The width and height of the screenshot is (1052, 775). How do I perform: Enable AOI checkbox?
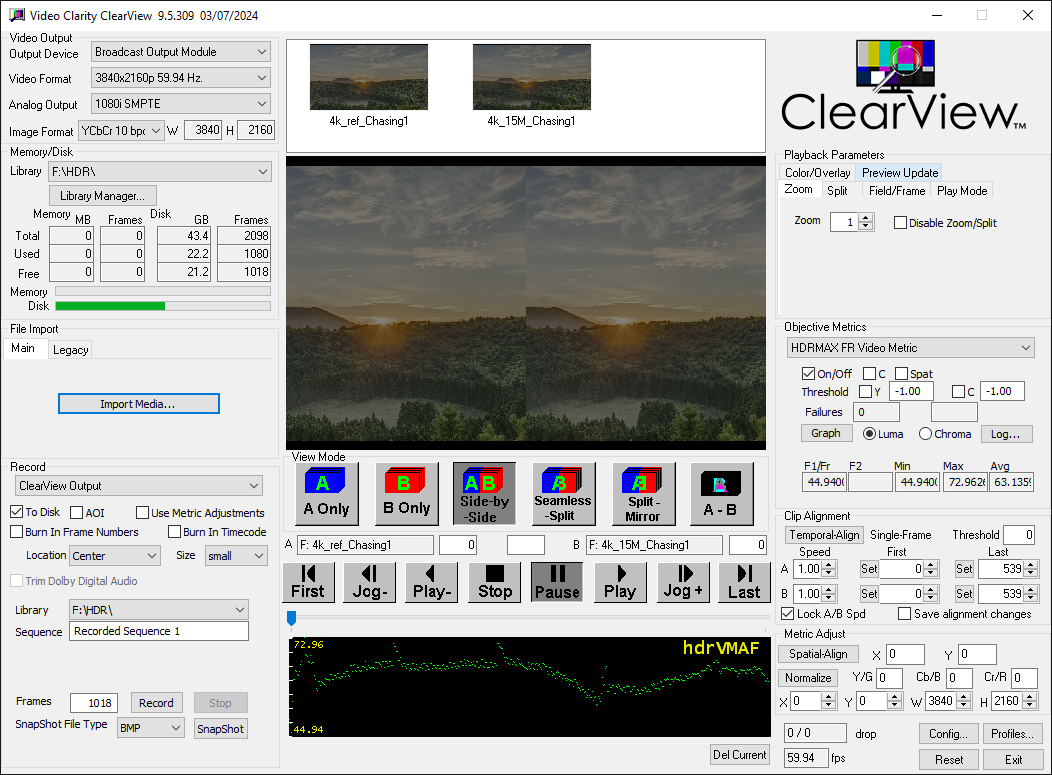pyautogui.click(x=76, y=513)
